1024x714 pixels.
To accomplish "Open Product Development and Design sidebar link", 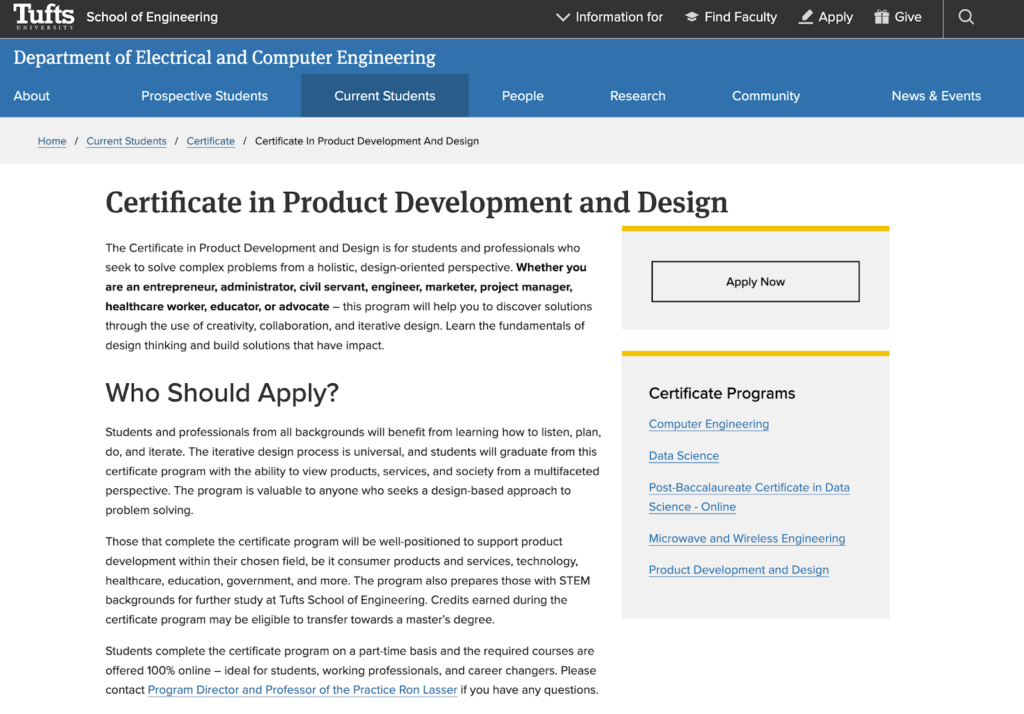I will coord(739,570).
